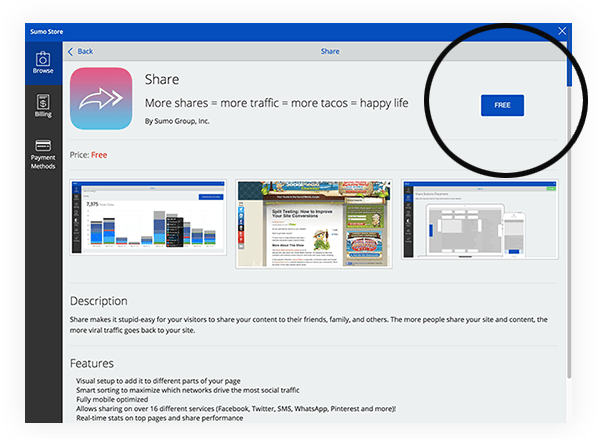610x439 pixels.
Task: Click the Share app arrow icon
Action: point(102,98)
